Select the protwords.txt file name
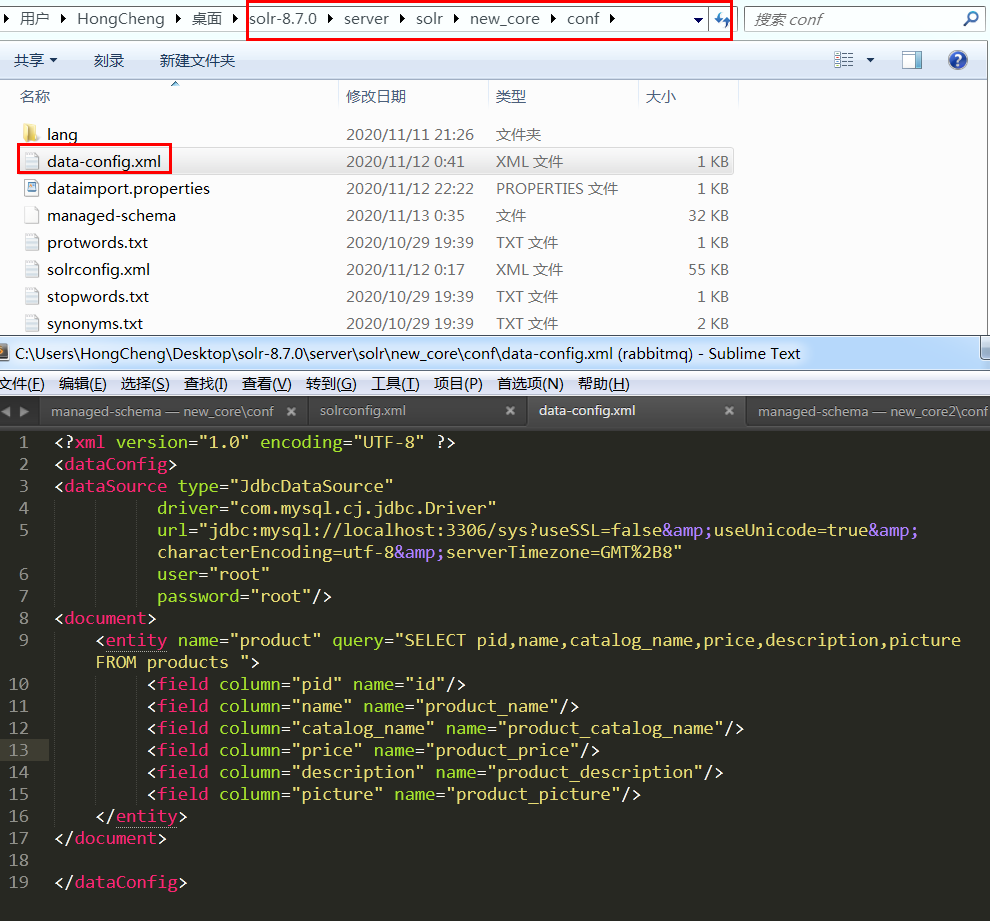Screen dimensions: 990x921 97,242
